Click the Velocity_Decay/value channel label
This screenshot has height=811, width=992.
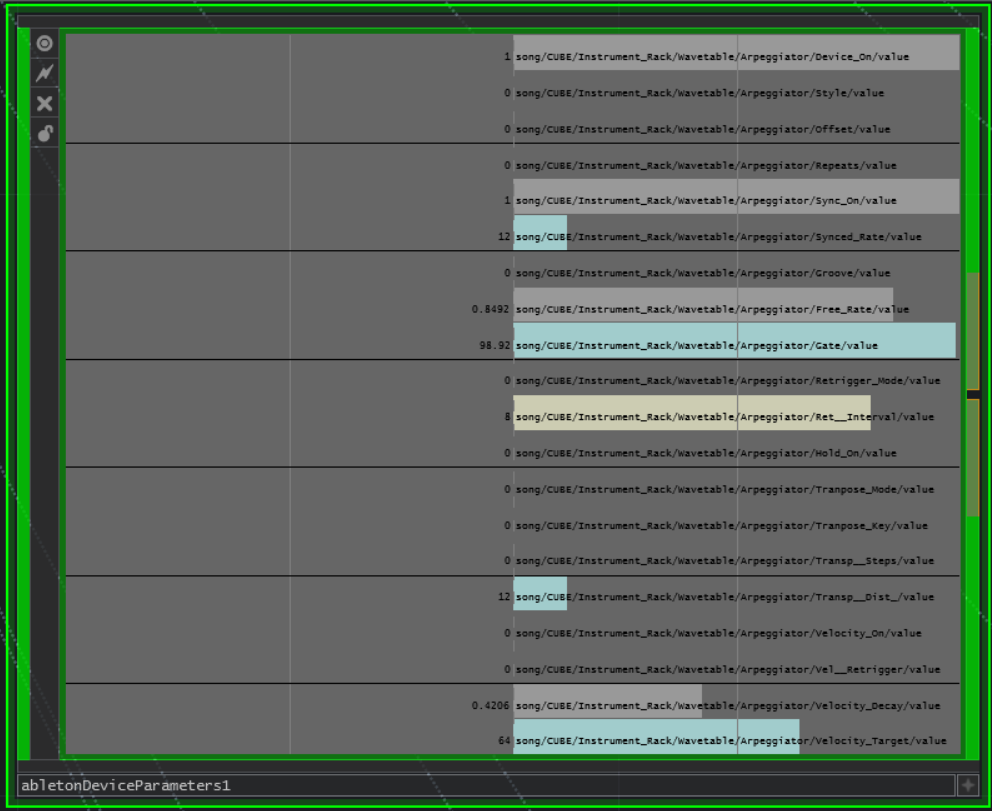tap(728, 705)
